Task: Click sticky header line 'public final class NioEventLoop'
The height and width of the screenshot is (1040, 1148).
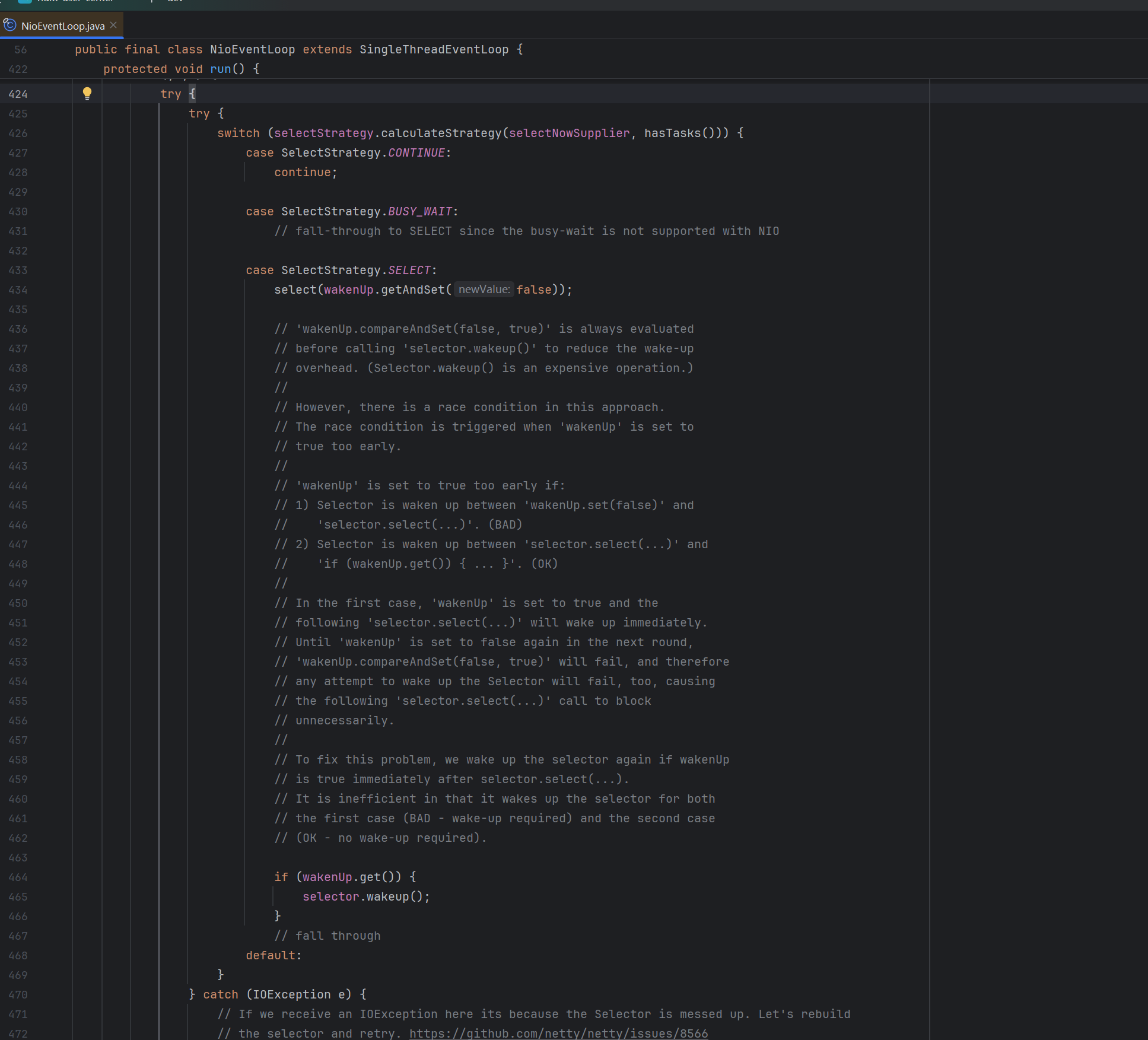Action: pos(299,49)
